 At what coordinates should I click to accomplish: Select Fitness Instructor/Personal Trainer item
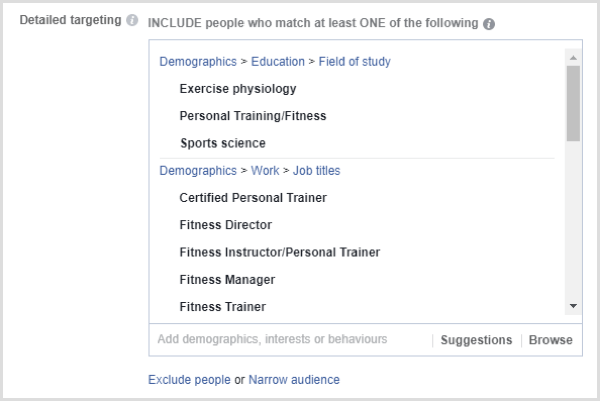pyautogui.click(x=279, y=252)
